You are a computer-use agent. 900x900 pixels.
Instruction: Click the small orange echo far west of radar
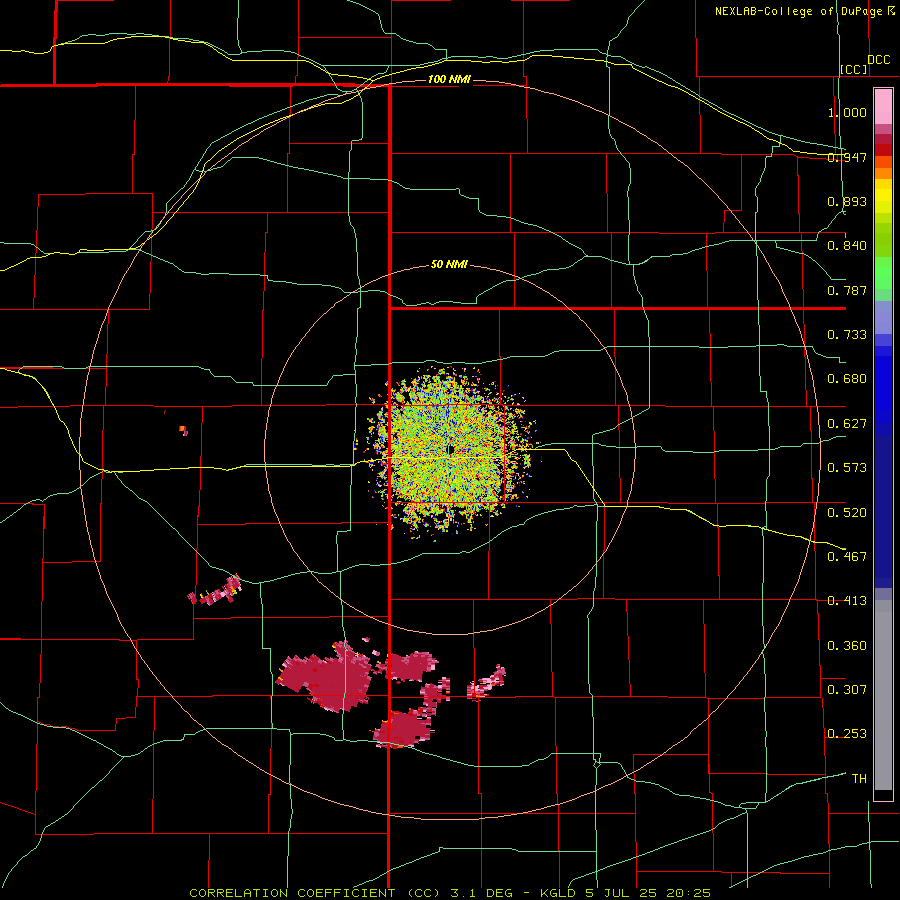click(183, 429)
